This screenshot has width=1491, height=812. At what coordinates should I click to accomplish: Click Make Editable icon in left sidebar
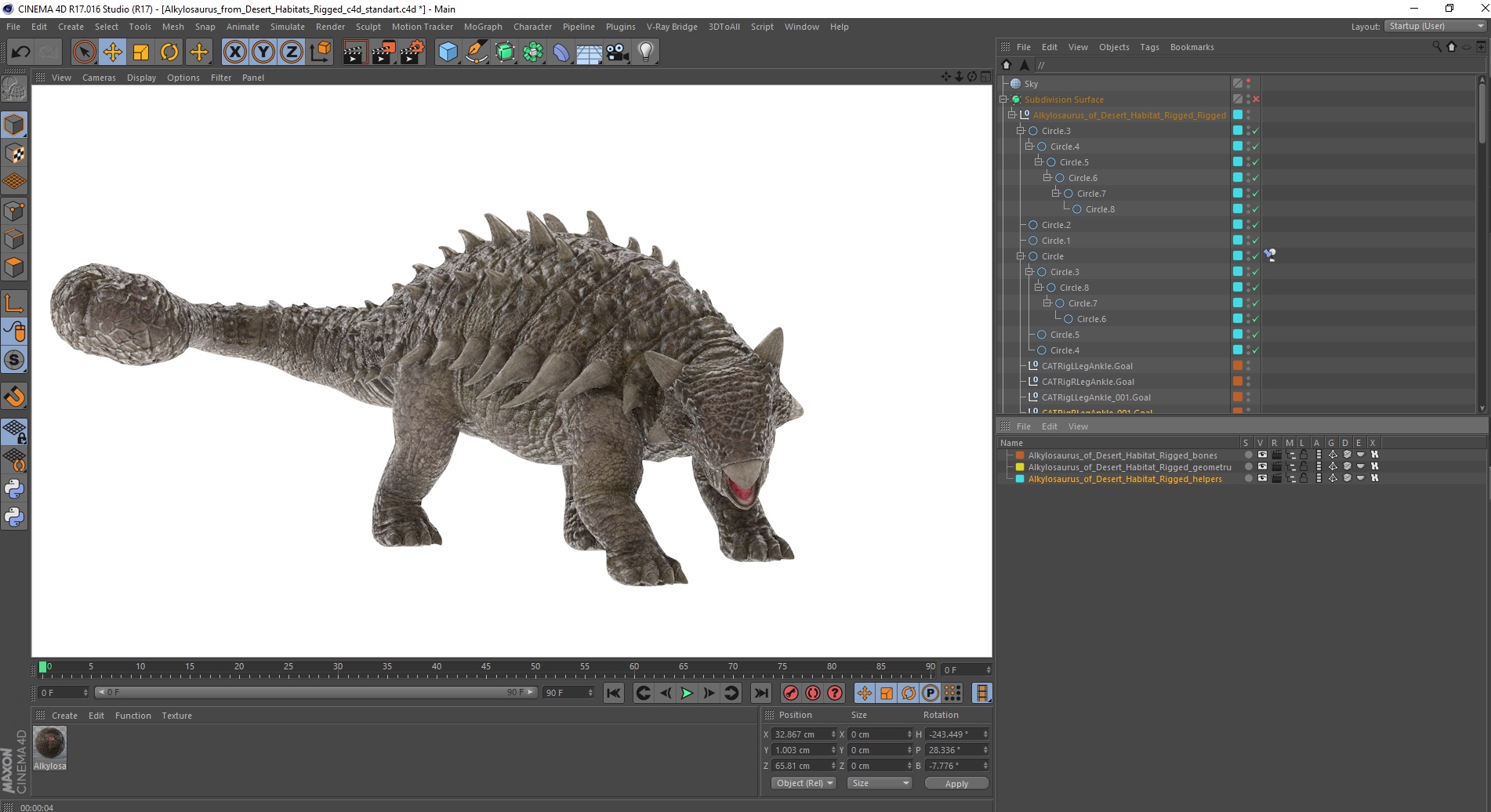[14, 89]
